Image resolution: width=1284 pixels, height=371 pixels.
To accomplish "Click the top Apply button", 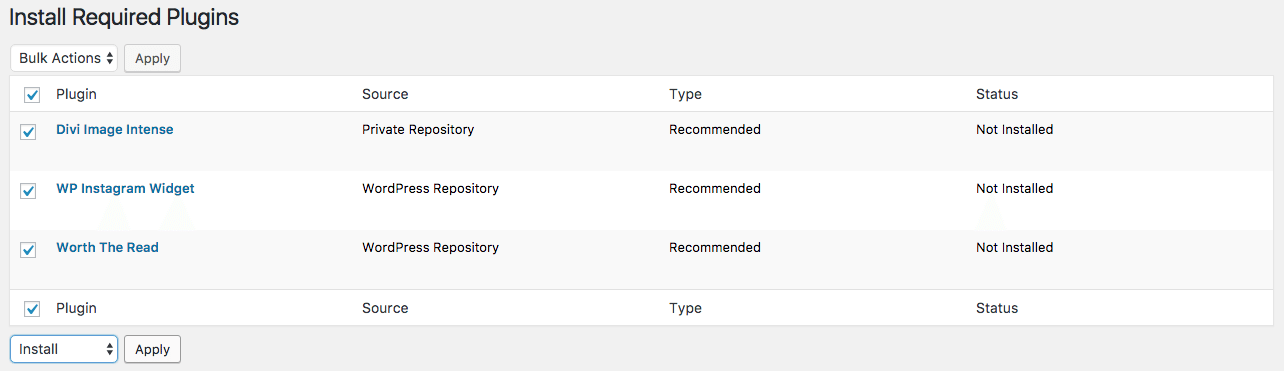I will (152, 58).
